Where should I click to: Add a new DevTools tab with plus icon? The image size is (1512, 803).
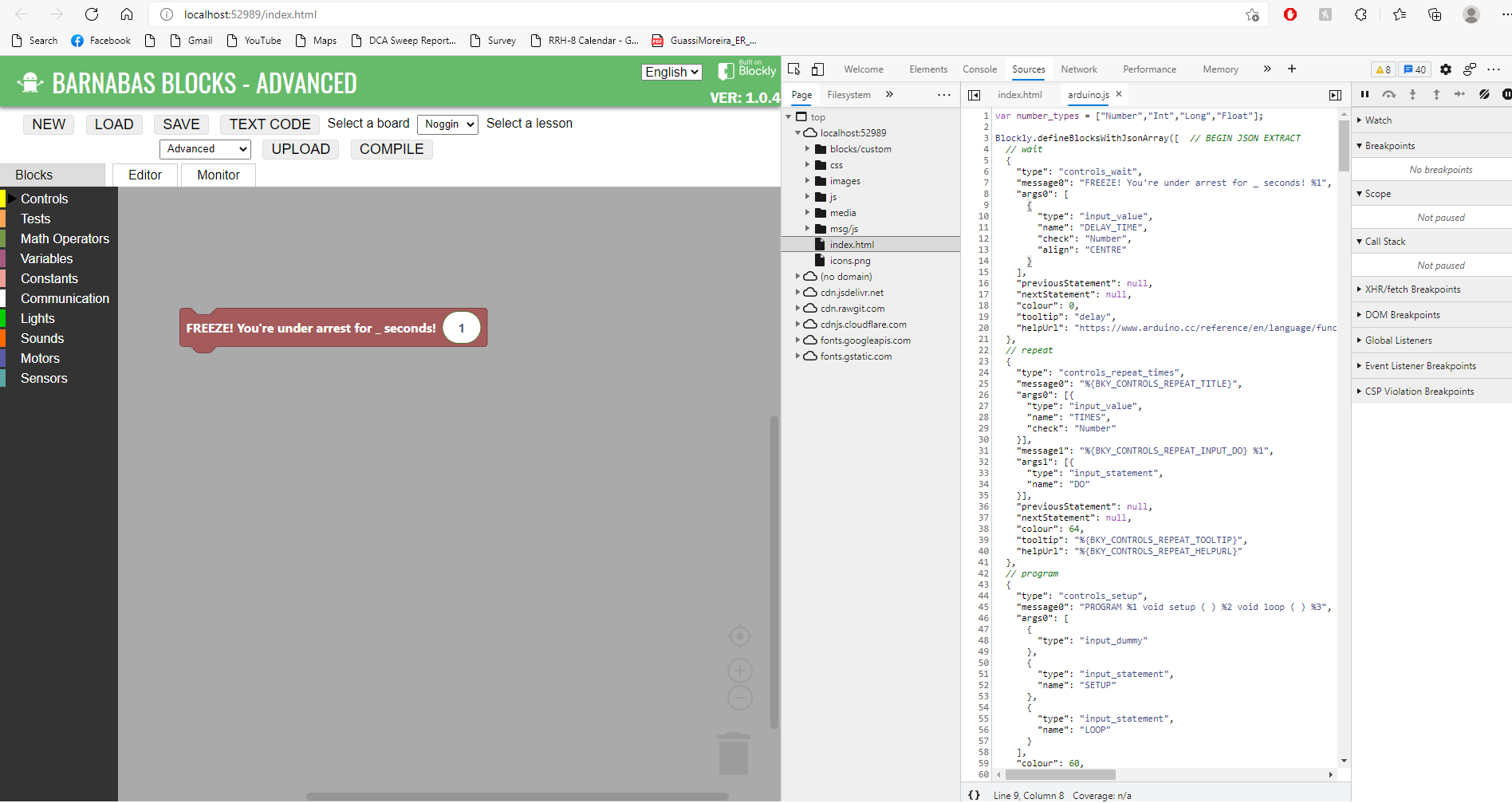click(x=1291, y=69)
